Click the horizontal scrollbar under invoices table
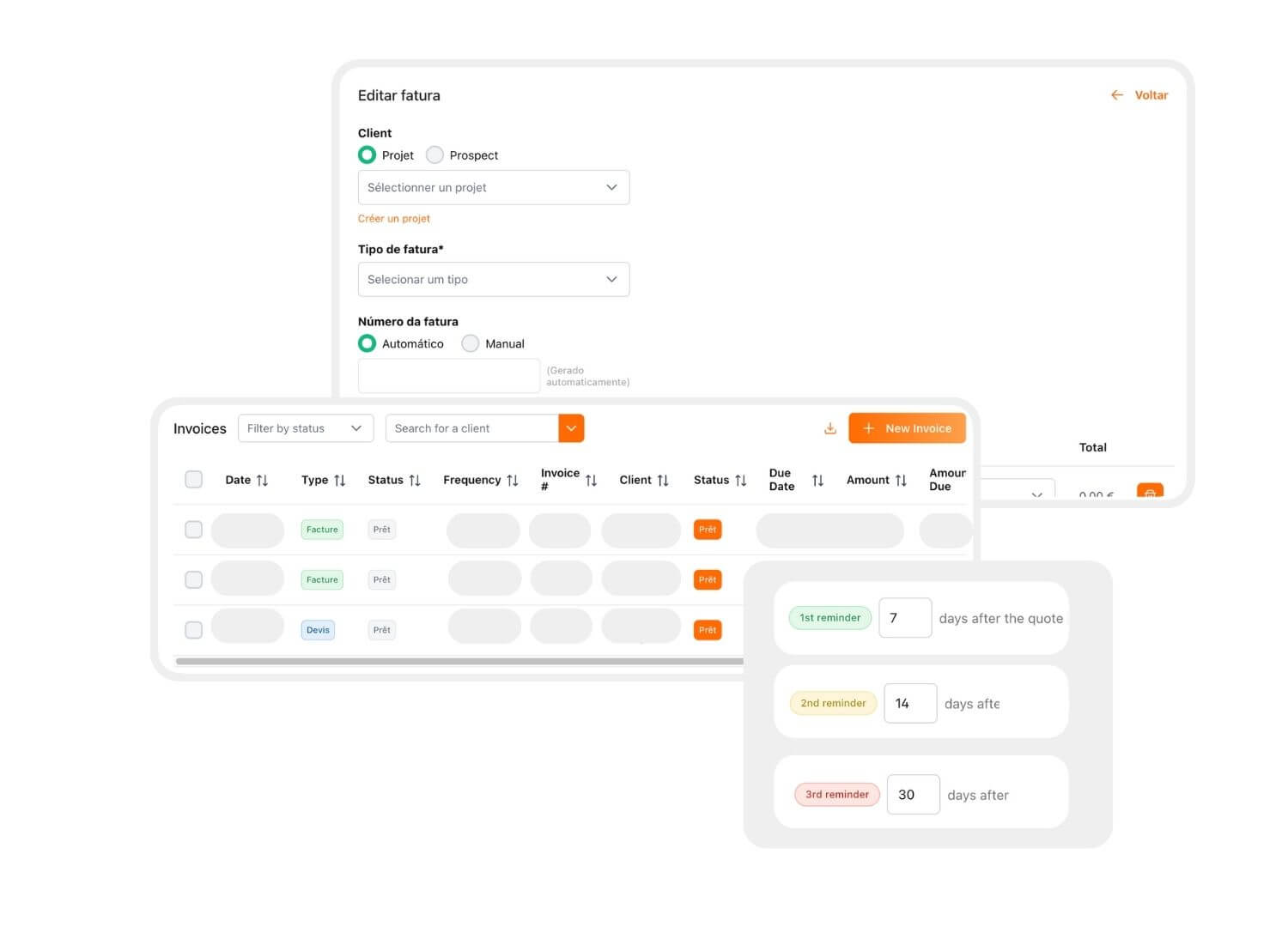 (459, 661)
